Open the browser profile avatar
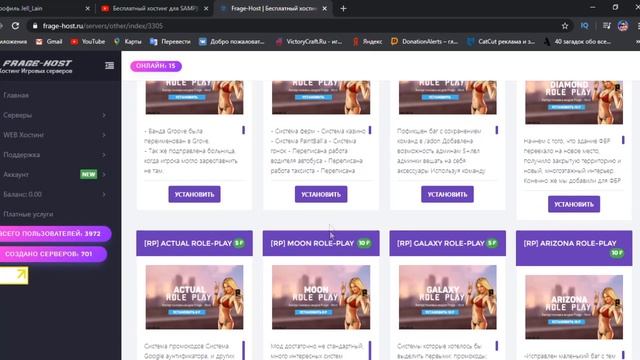640x360 pixels. click(623, 26)
